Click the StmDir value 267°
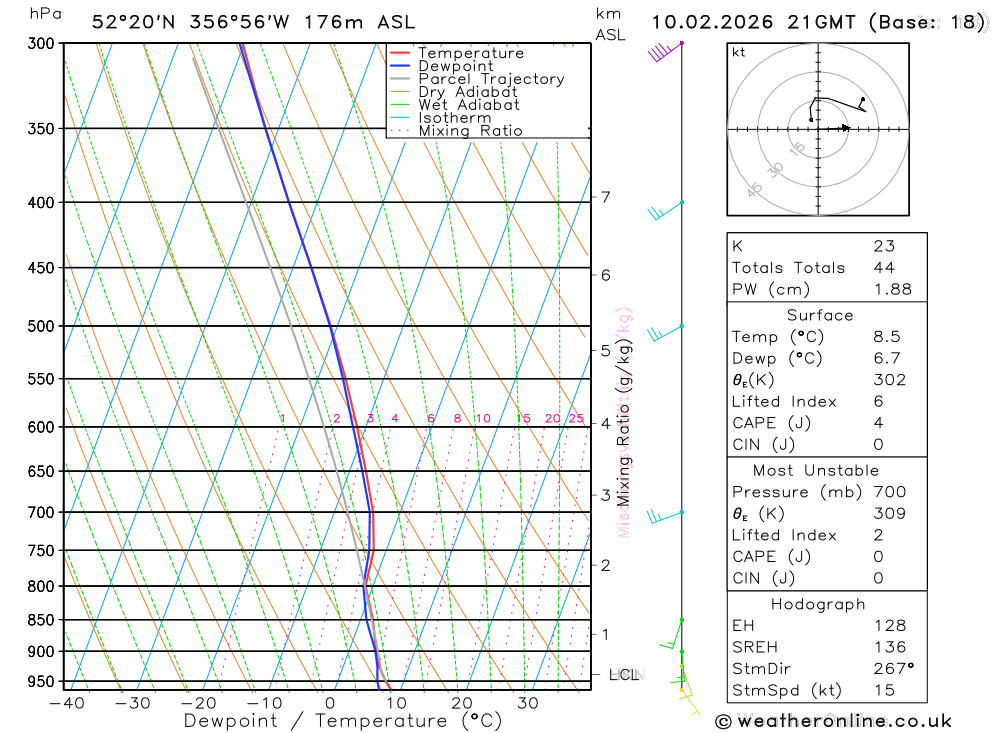The height and width of the screenshot is (733, 1000). (x=893, y=669)
